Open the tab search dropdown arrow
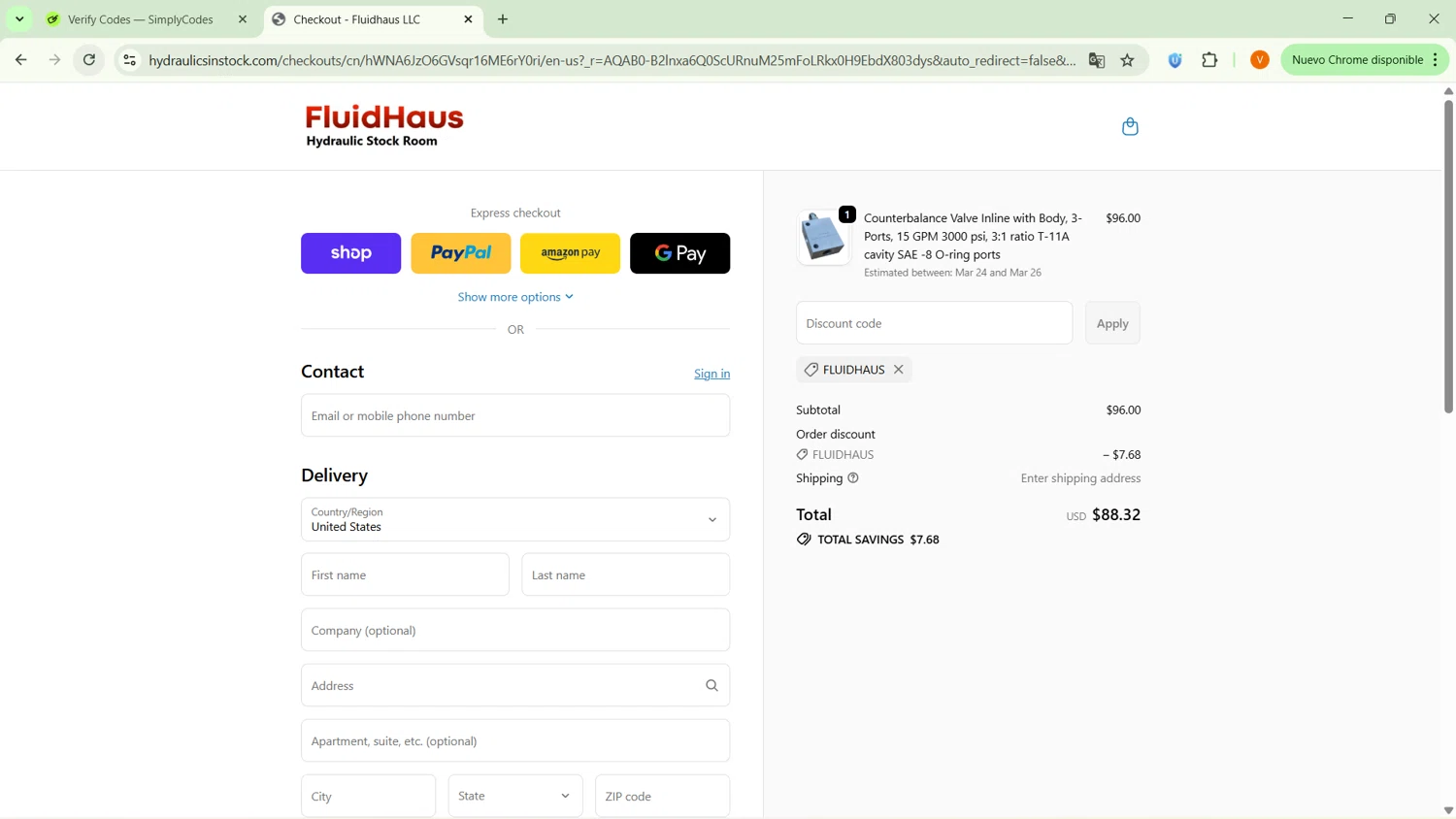 [19, 19]
